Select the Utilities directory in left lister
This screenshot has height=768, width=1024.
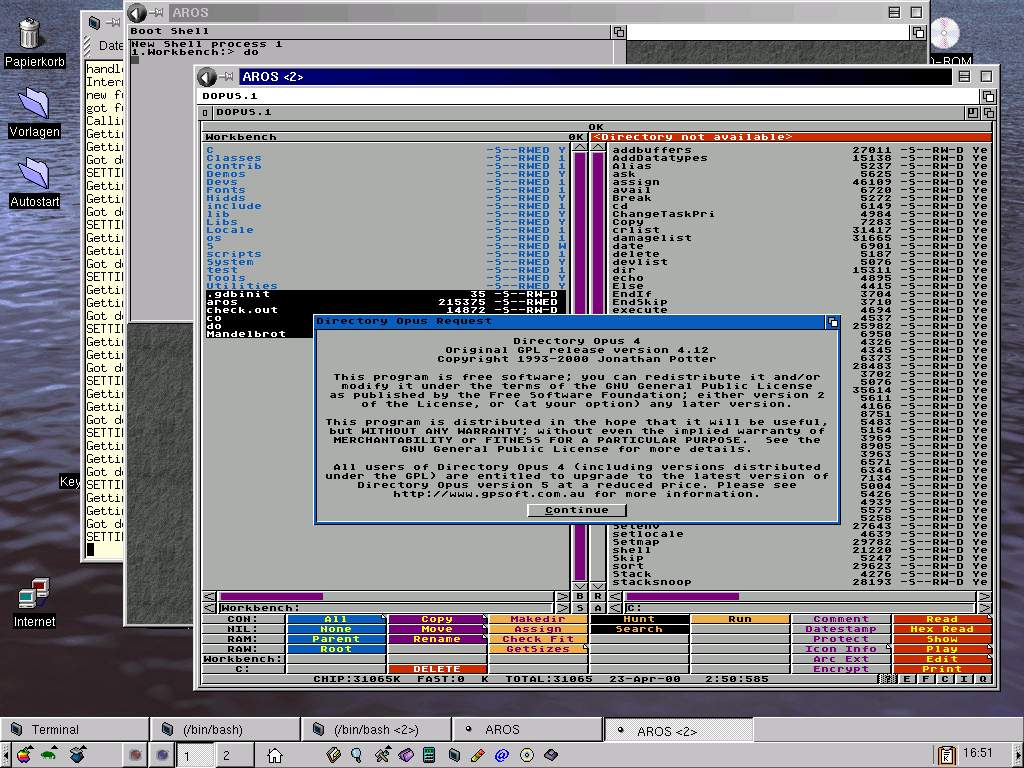click(x=385, y=286)
